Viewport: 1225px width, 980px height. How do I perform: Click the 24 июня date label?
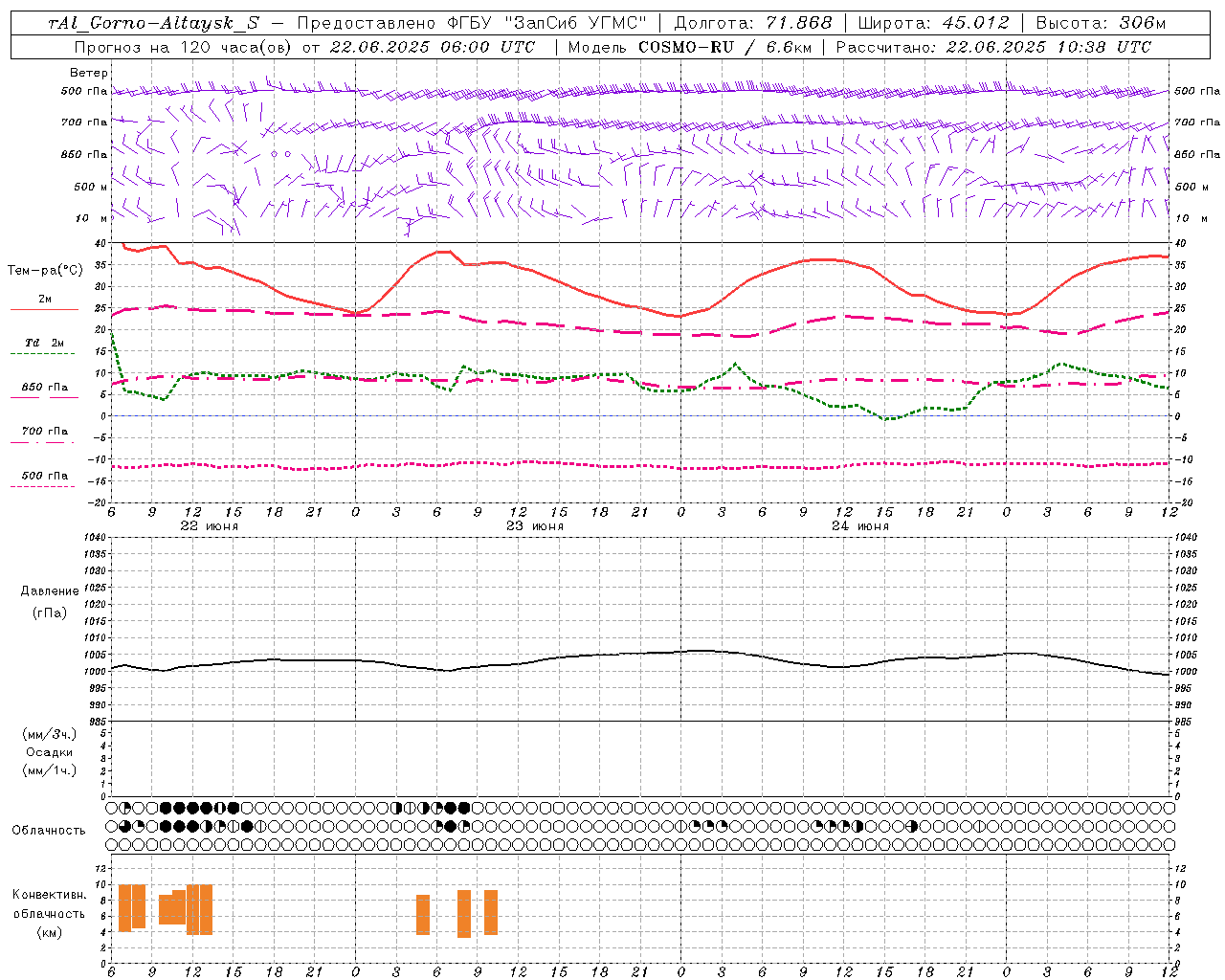tap(859, 526)
